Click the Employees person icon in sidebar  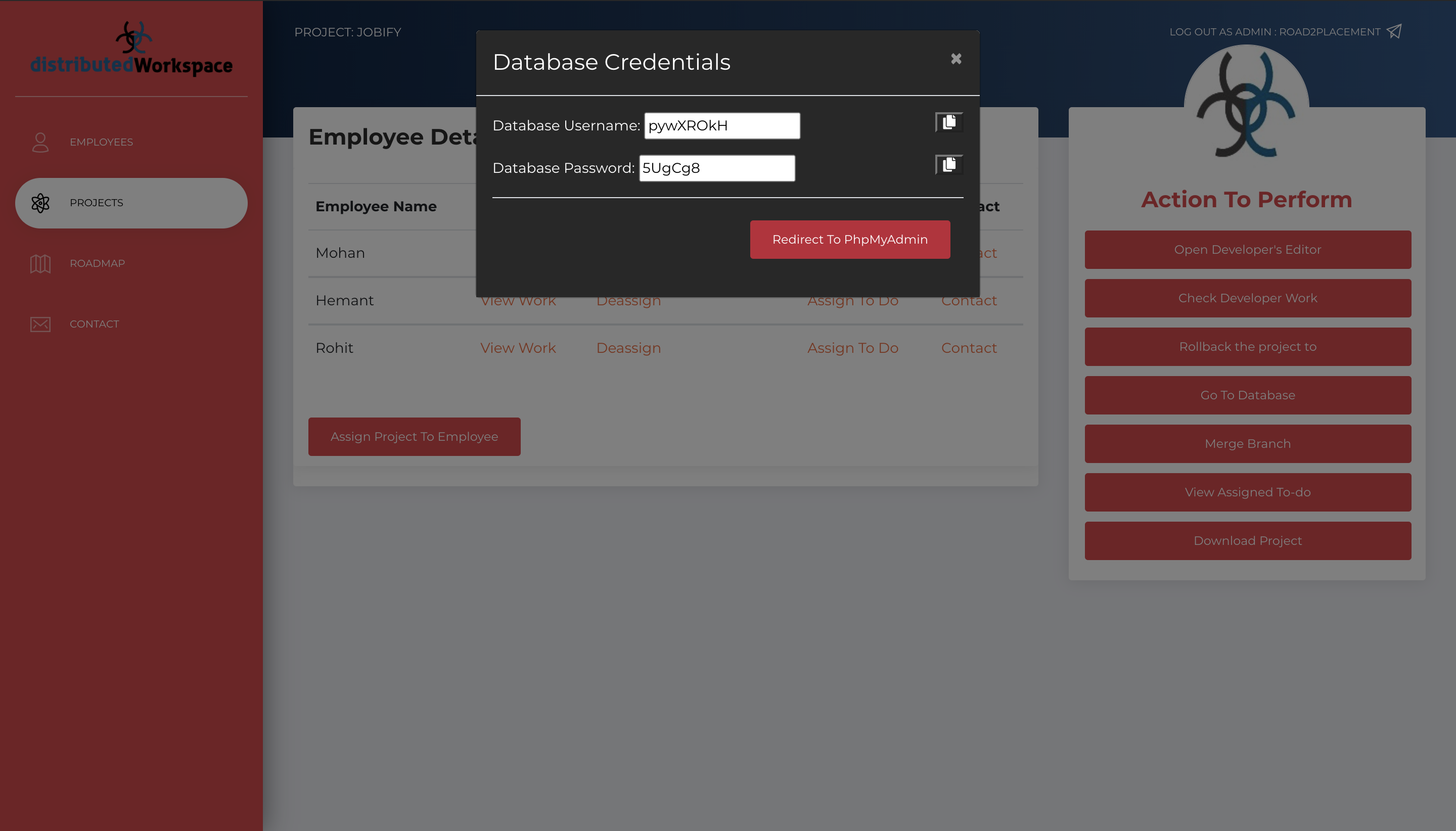click(40, 142)
